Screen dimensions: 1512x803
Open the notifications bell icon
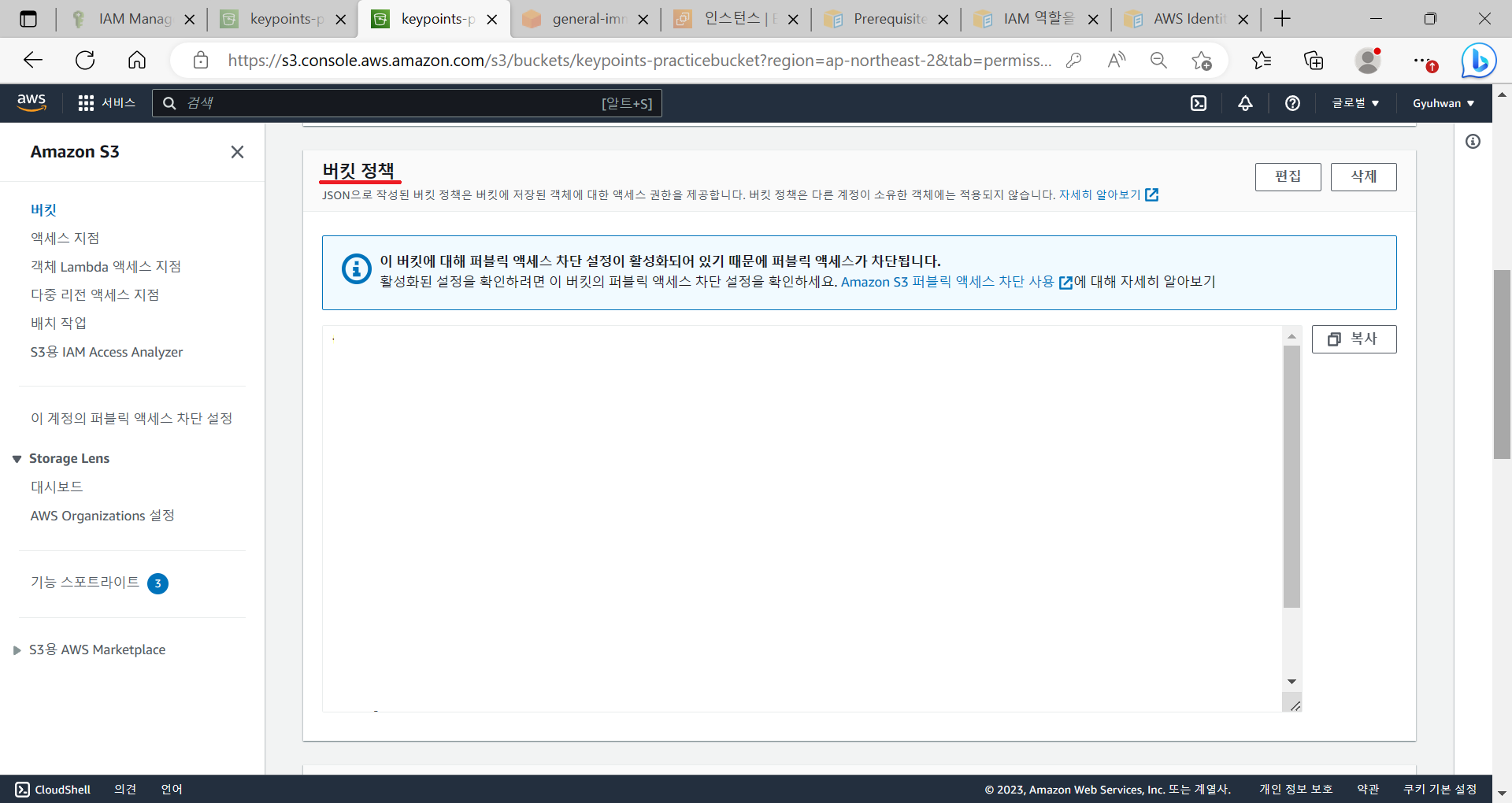pos(1245,103)
